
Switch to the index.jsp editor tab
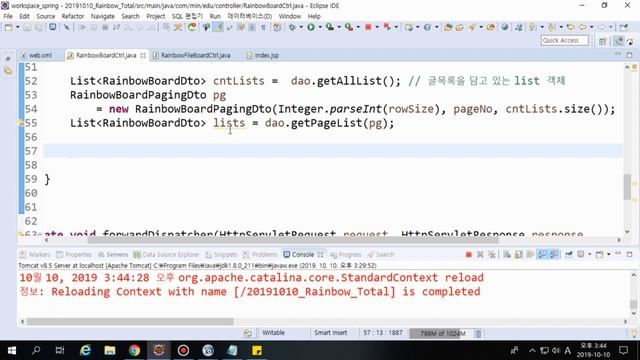263,55
